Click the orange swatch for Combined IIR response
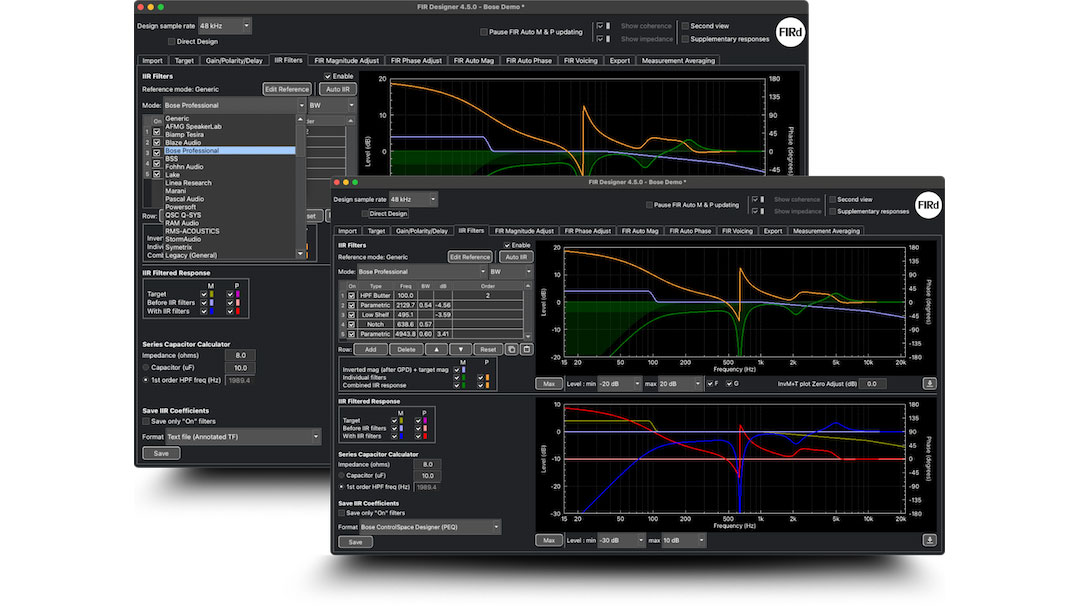The height and width of the screenshot is (608, 1080). tap(488, 385)
